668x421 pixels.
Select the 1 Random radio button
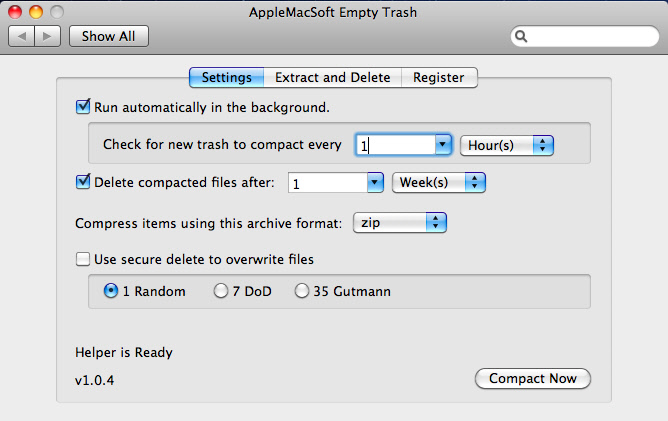click(111, 291)
